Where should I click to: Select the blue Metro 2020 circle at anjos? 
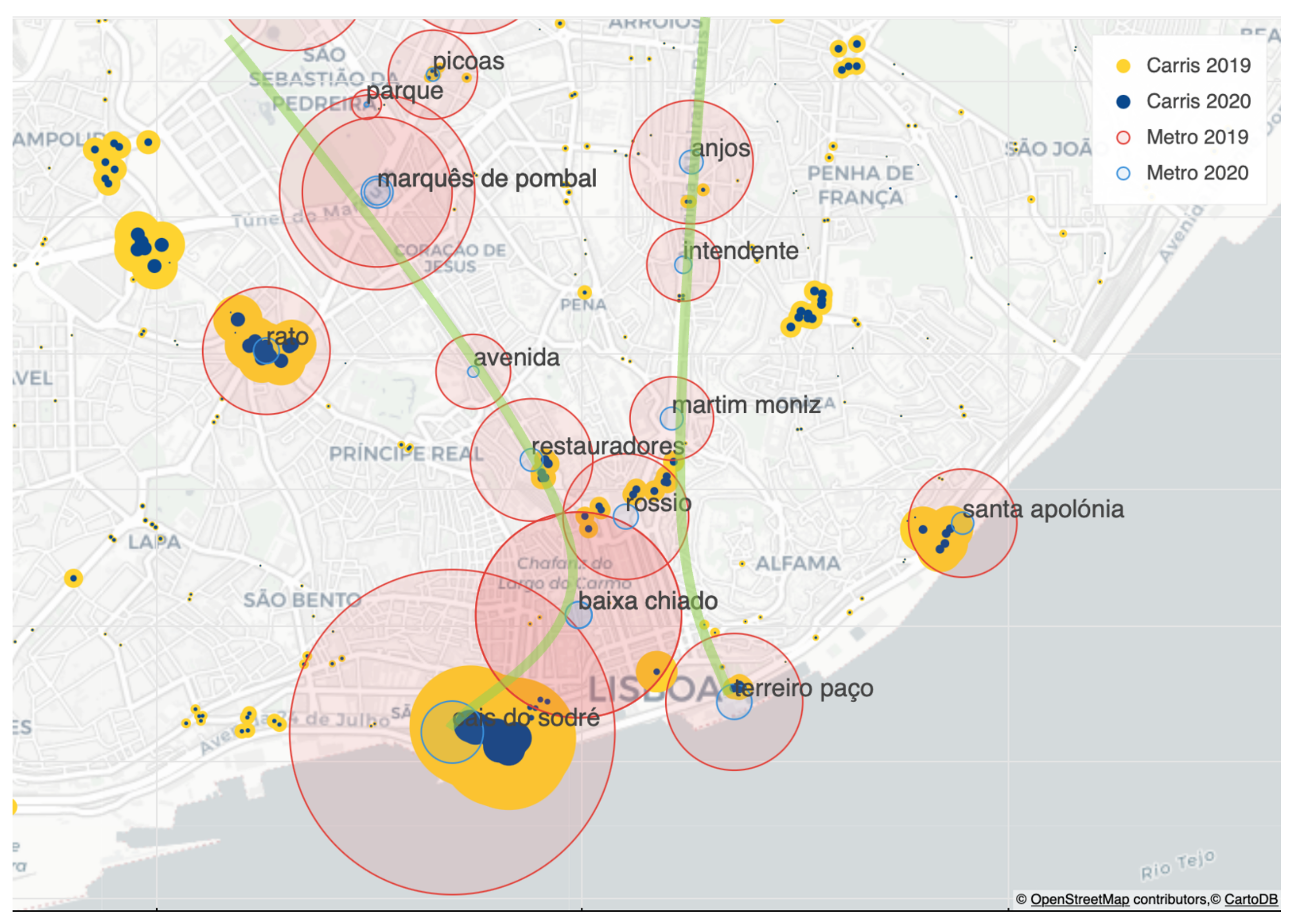pos(691,163)
